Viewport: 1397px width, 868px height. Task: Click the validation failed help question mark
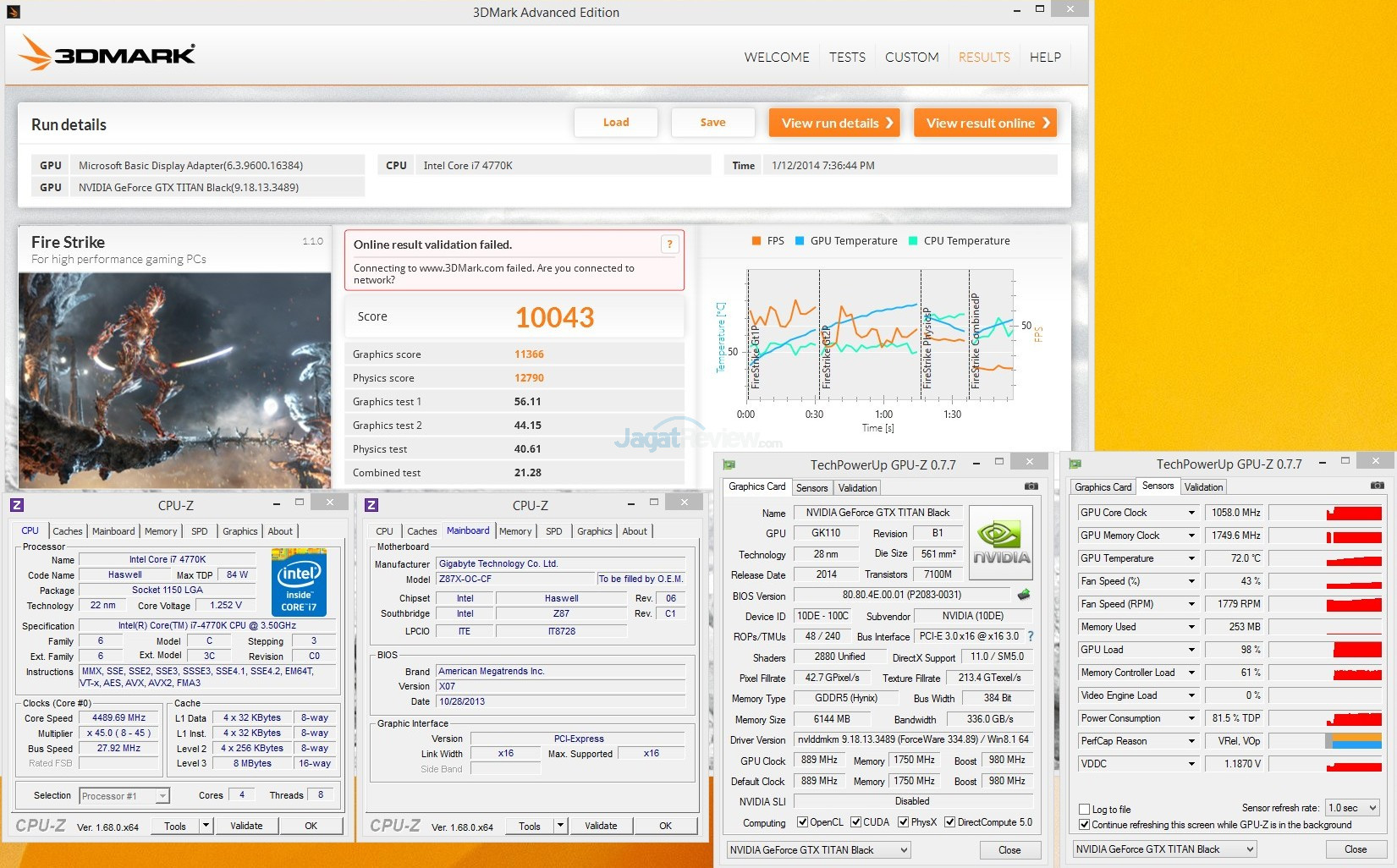(669, 244)
